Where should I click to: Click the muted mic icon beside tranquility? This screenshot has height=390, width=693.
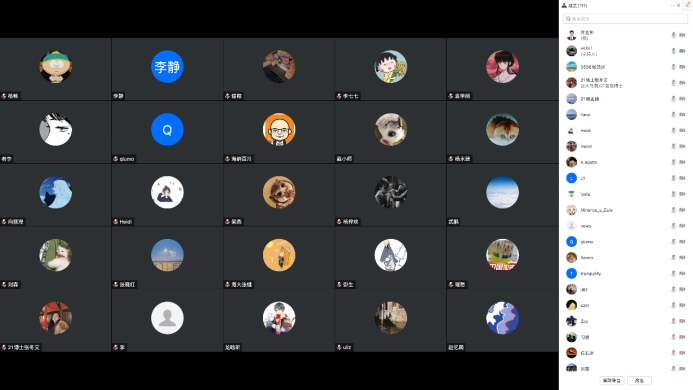click(x=673, y=273)
